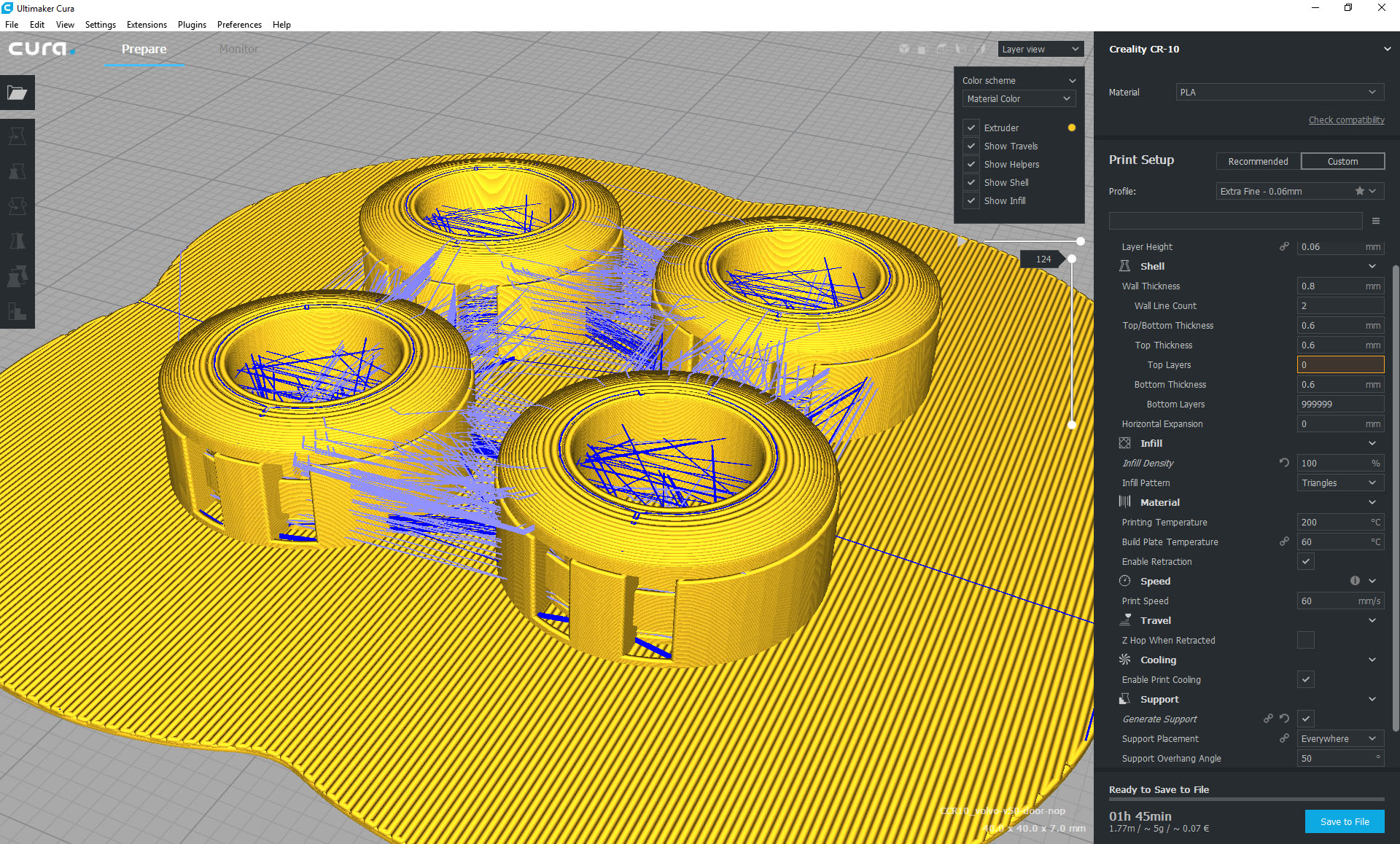Open the Infill Pattern Triangles dropdown
This screenshot has height=844, width=1400.
[x=1341, y=482]
